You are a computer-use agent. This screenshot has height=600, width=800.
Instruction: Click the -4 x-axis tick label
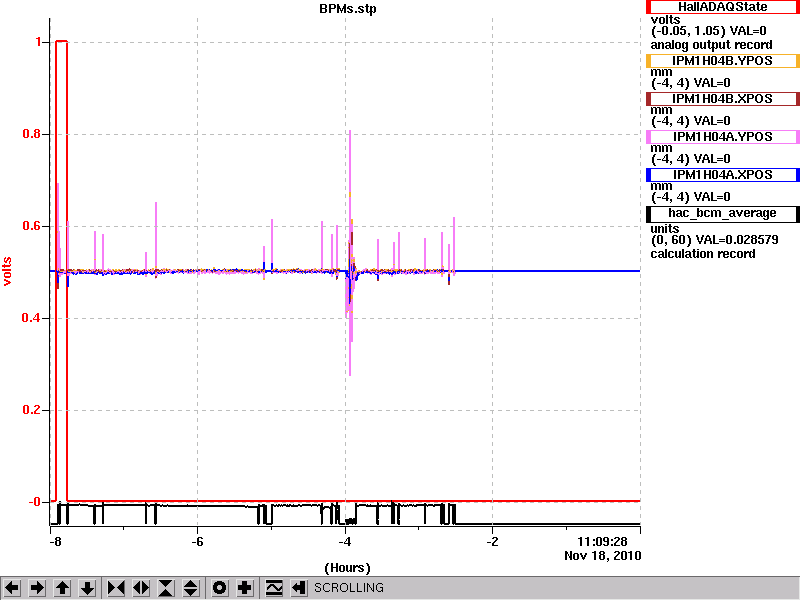tap(345, 541)
